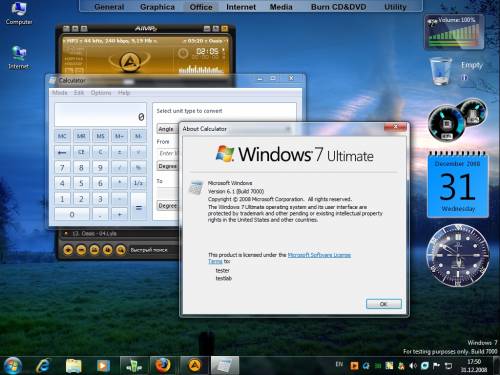Image resolution: width=500 pixels, height=375 pixels.
Task: Click the CPU meter gadget
Action: 447,123
